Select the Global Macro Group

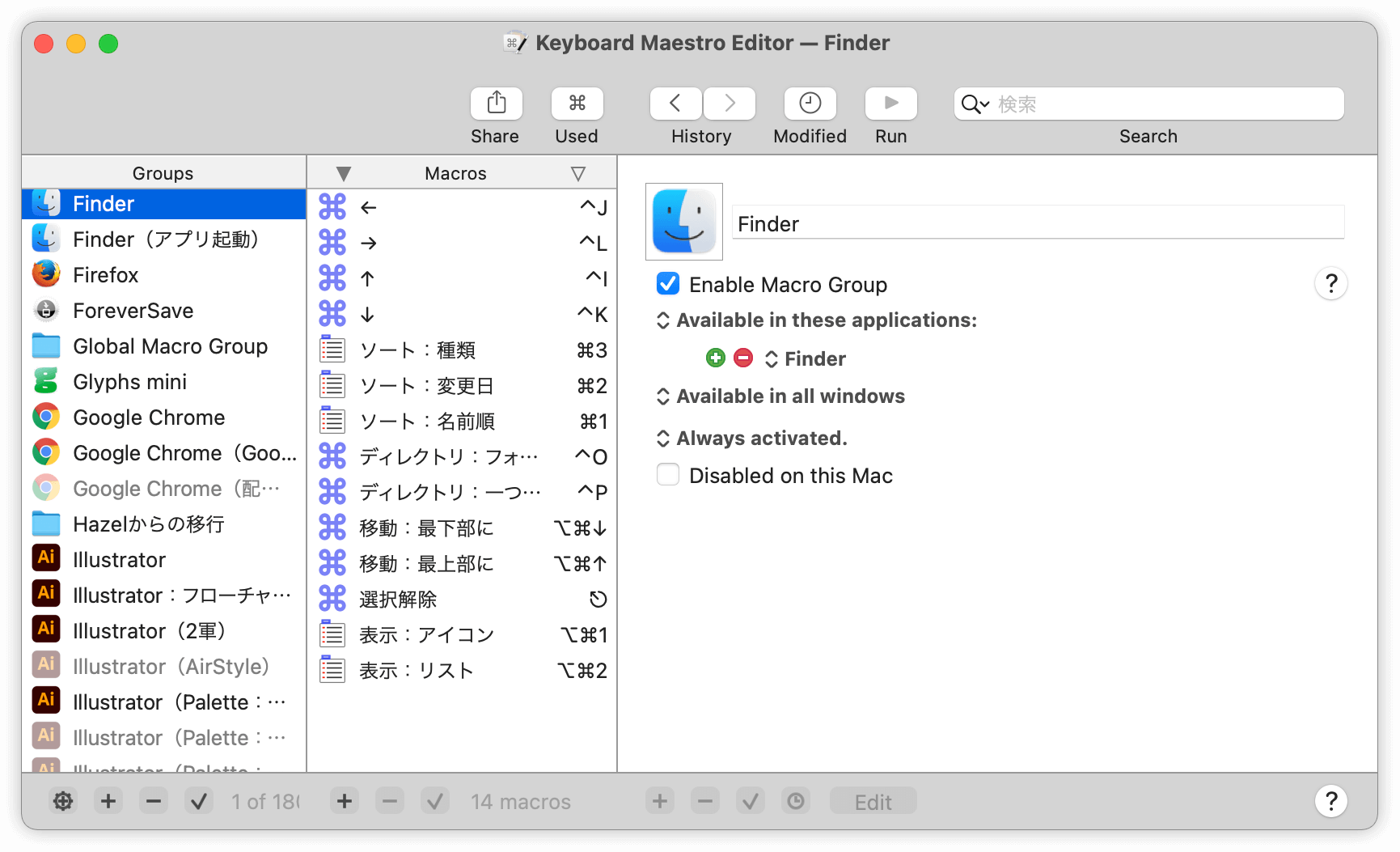click(x=164, y=346)
